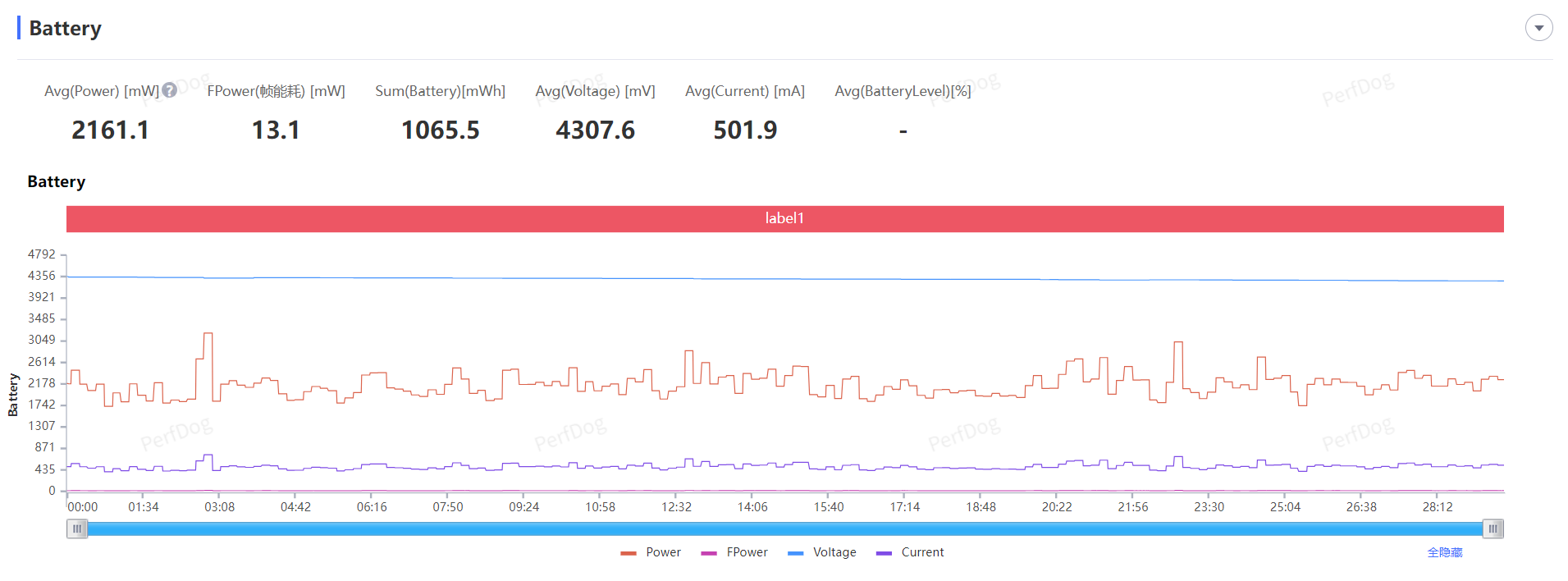1568x581 pixels.
Task: Hide the Current series in the legend
Action: 911,552
